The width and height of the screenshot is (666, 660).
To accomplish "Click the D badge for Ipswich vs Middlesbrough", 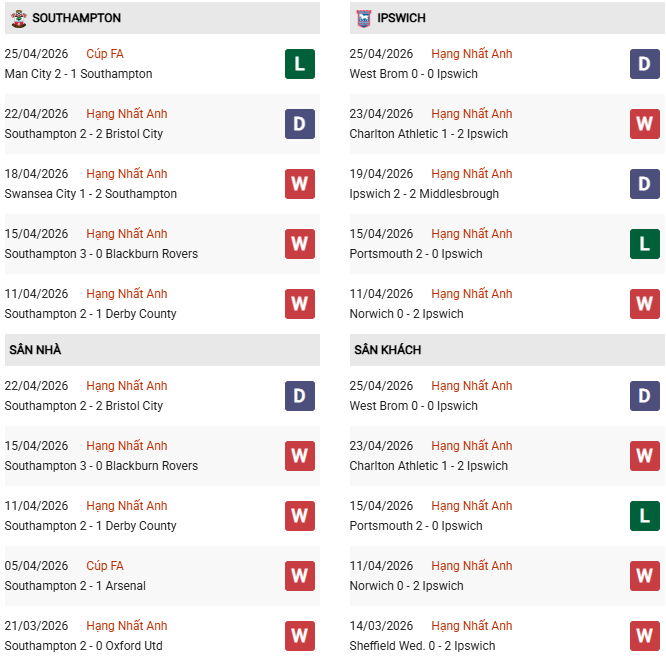I will 645,184.
